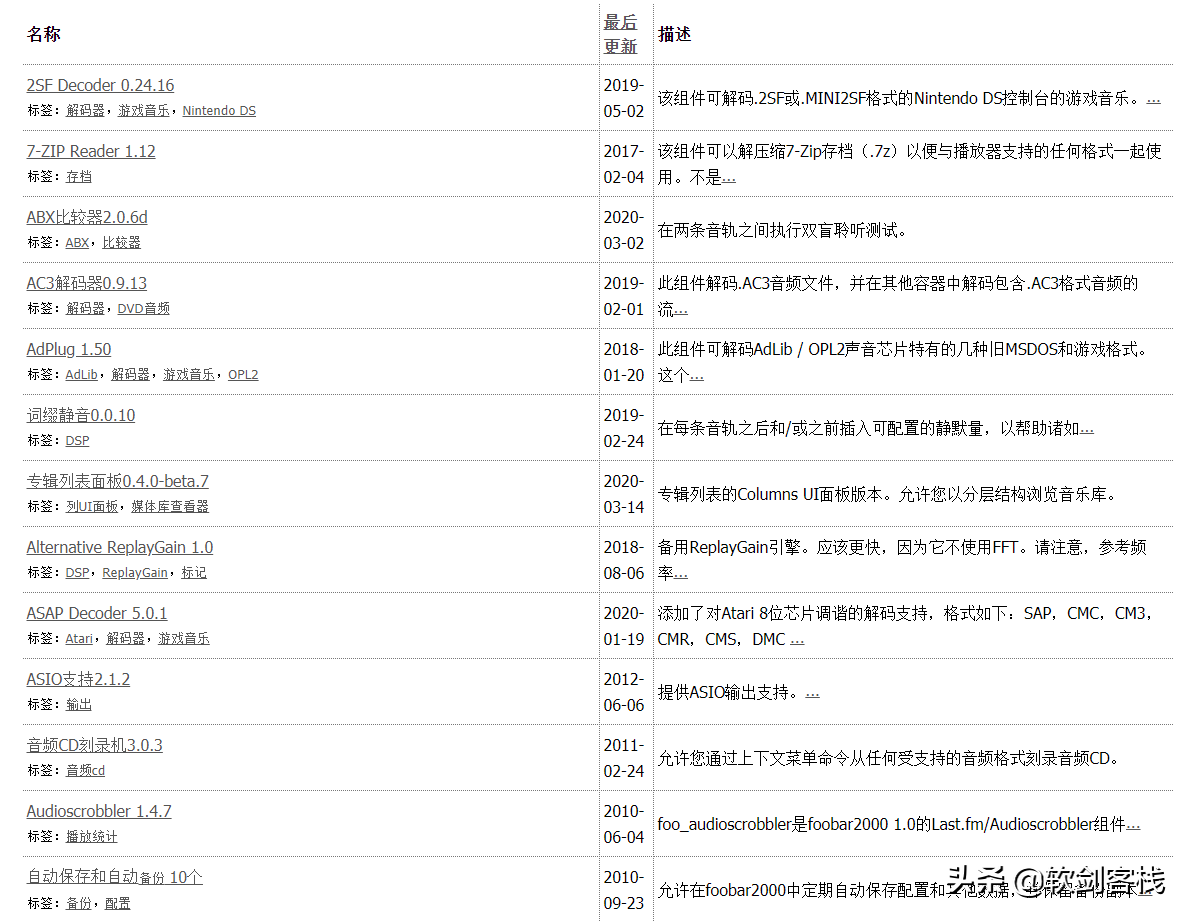This screenshot has width=1192, height=922.
Task: Select the Atari tag
Action: coord(79,639)
